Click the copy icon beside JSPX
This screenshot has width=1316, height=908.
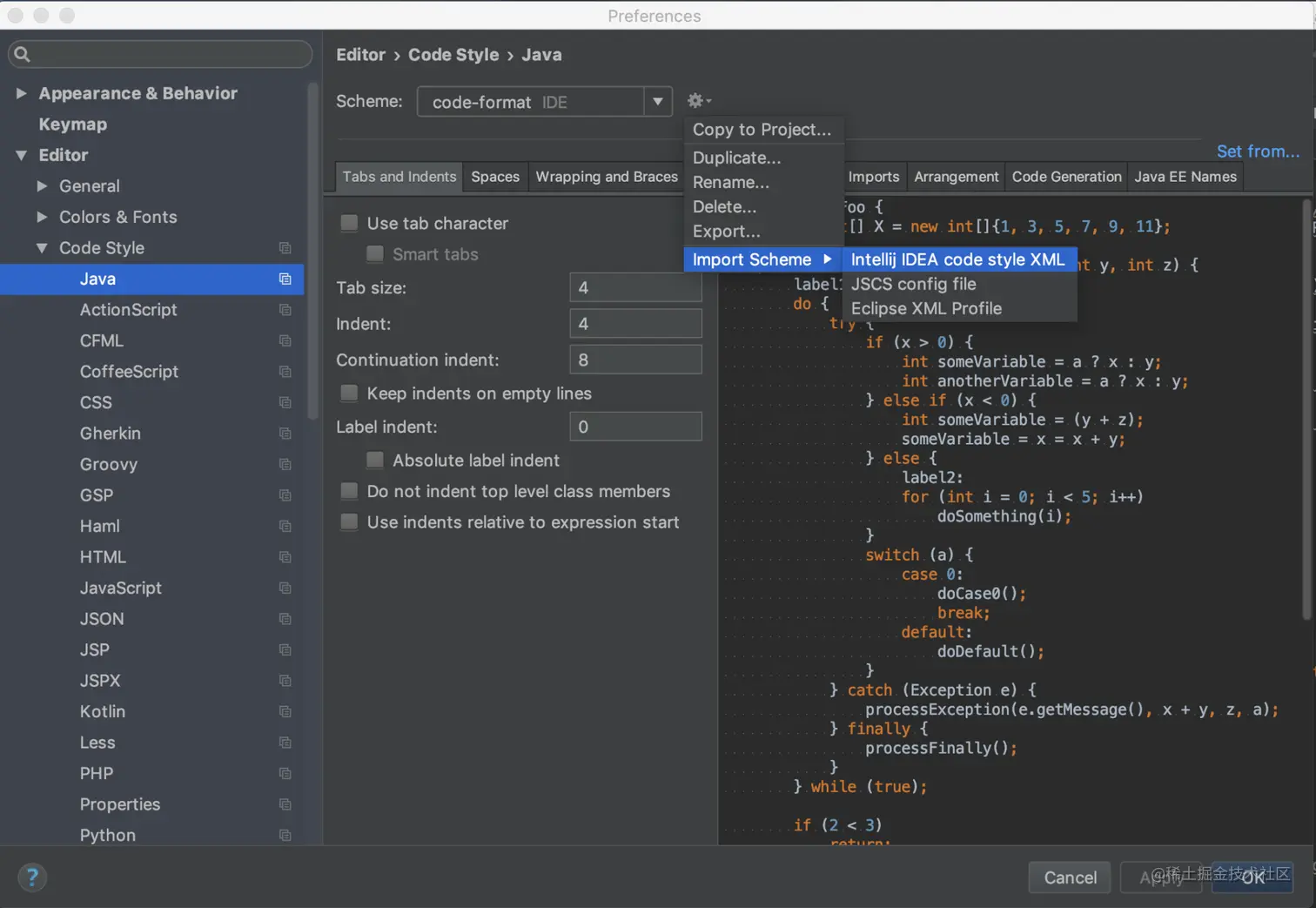tap(285, 681)
